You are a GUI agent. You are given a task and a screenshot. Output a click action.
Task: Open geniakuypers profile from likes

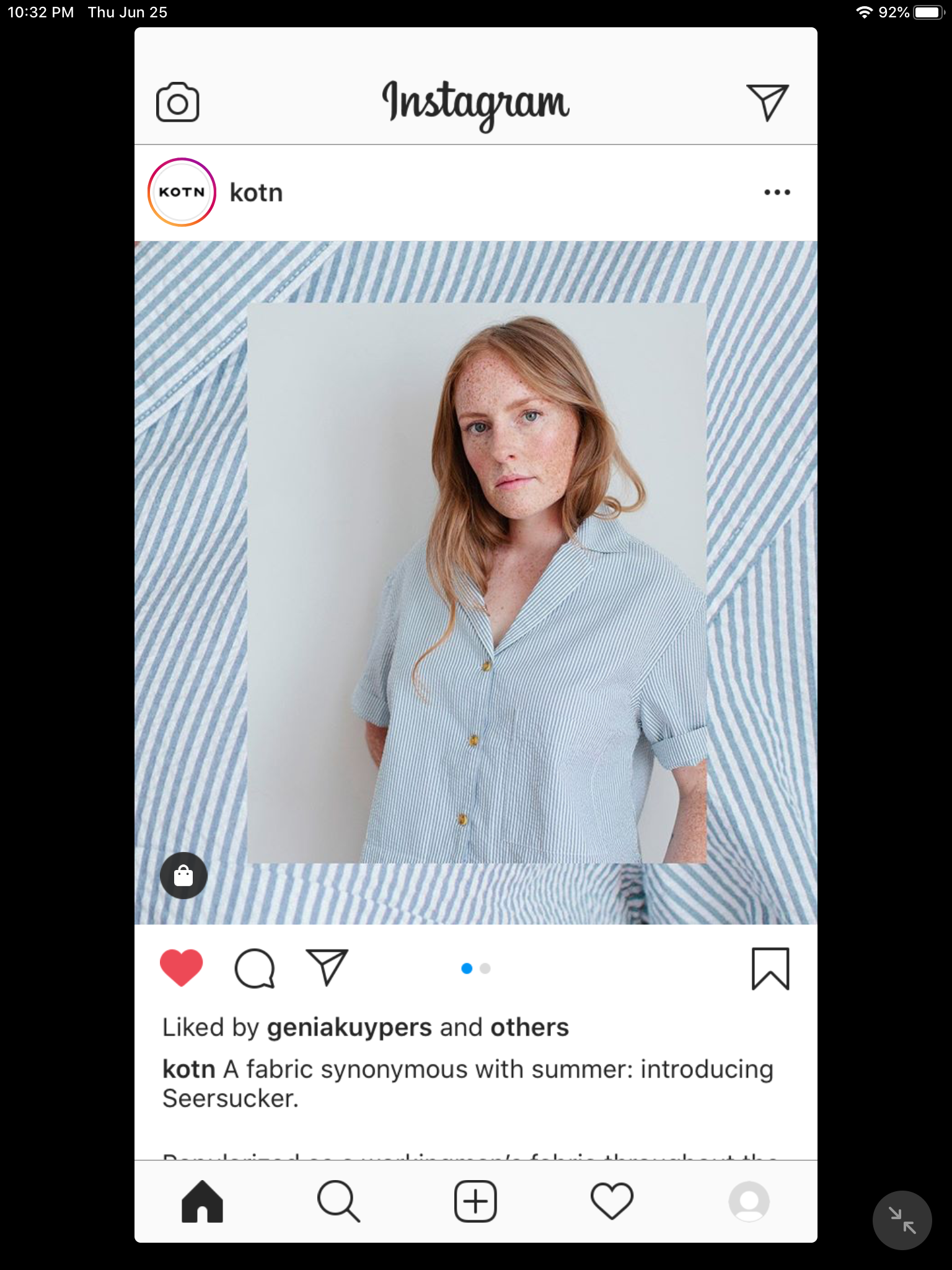pyautogui.click(x=350, y=1028)
